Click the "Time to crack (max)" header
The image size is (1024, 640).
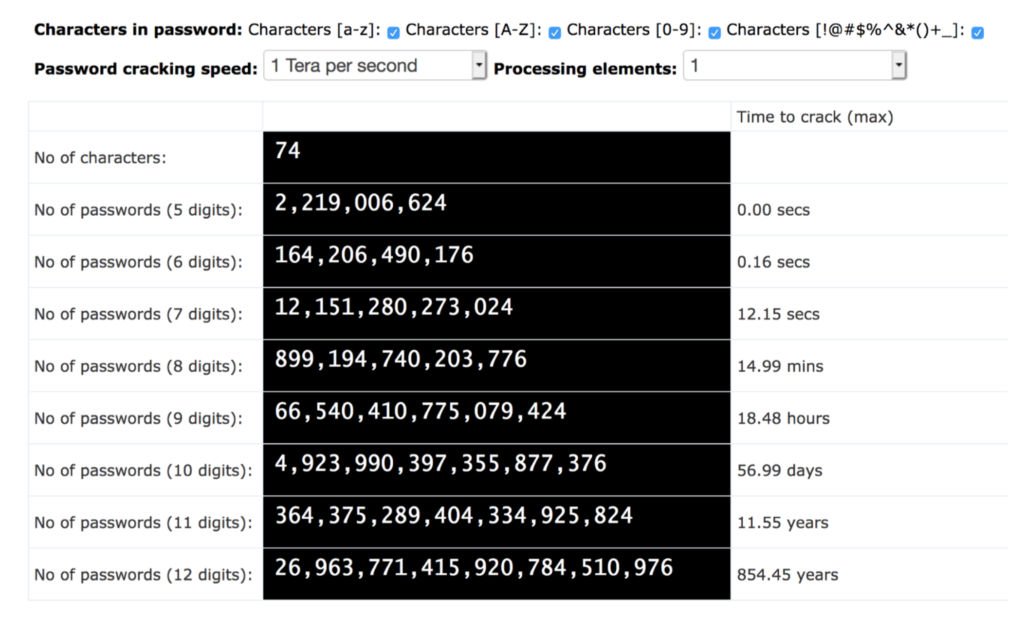click(815, 117)
